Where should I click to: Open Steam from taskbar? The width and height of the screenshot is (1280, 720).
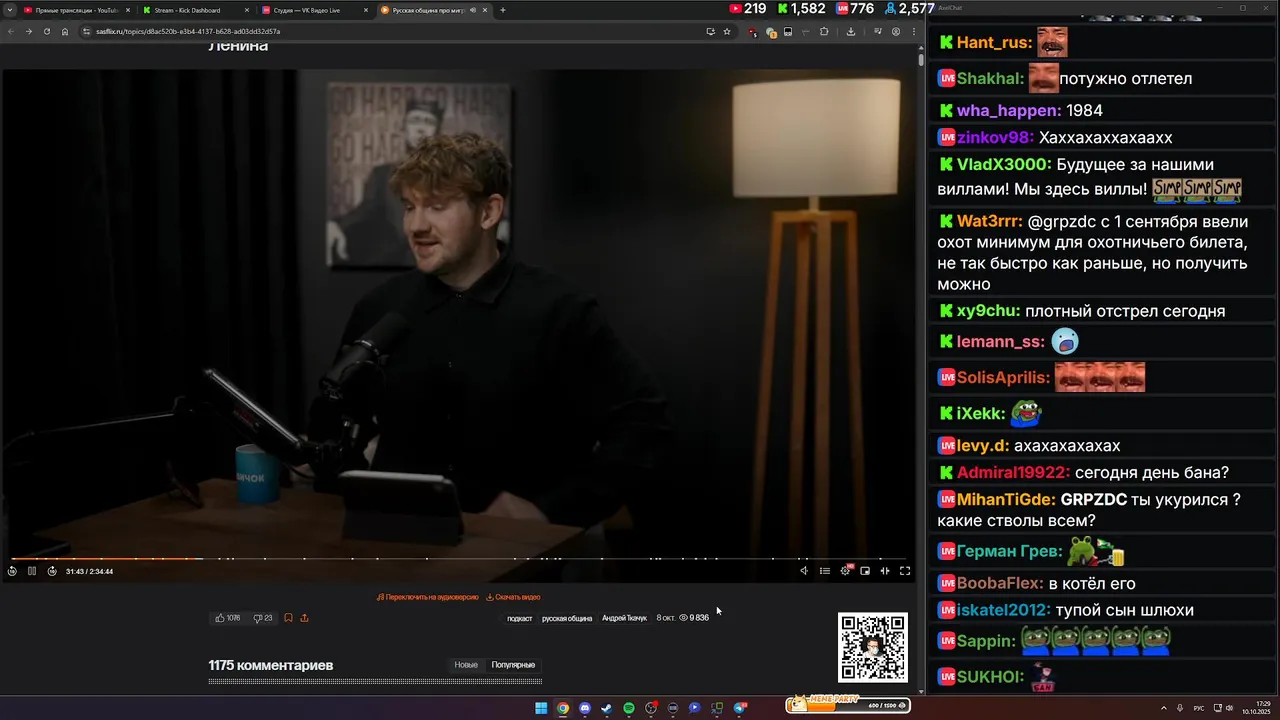[606, 708]
